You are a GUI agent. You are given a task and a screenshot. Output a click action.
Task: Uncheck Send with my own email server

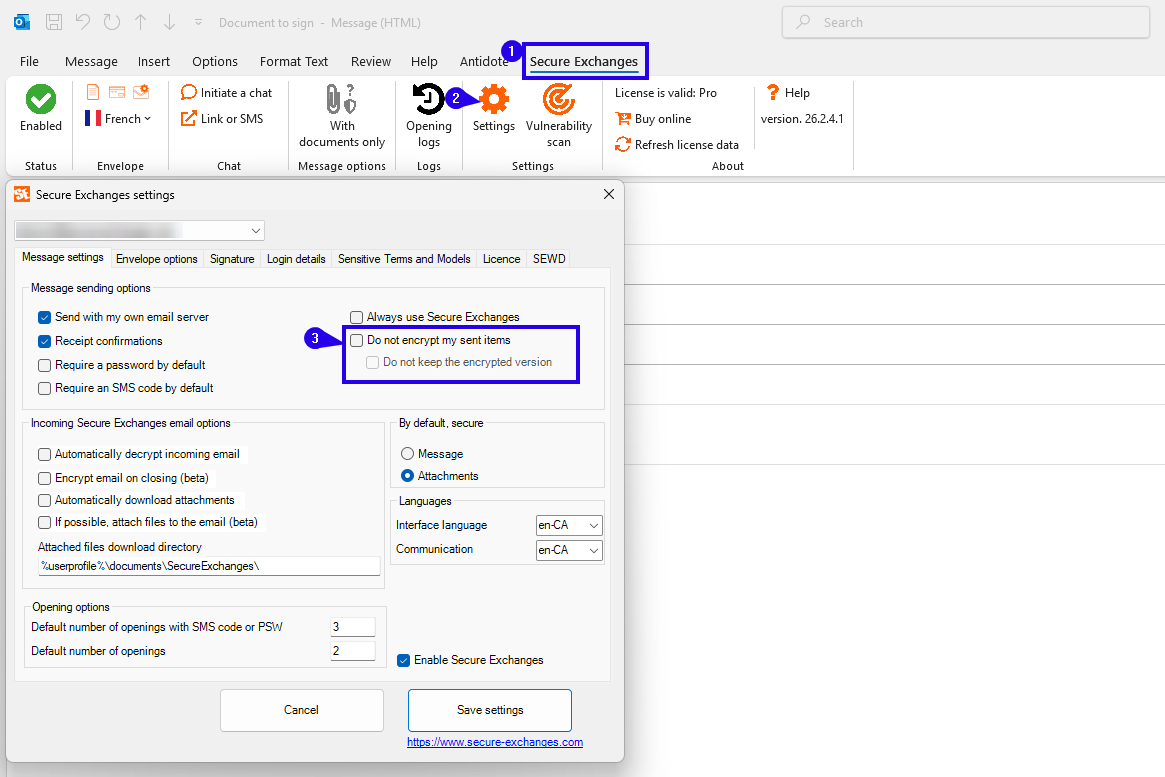click(45, 317)
